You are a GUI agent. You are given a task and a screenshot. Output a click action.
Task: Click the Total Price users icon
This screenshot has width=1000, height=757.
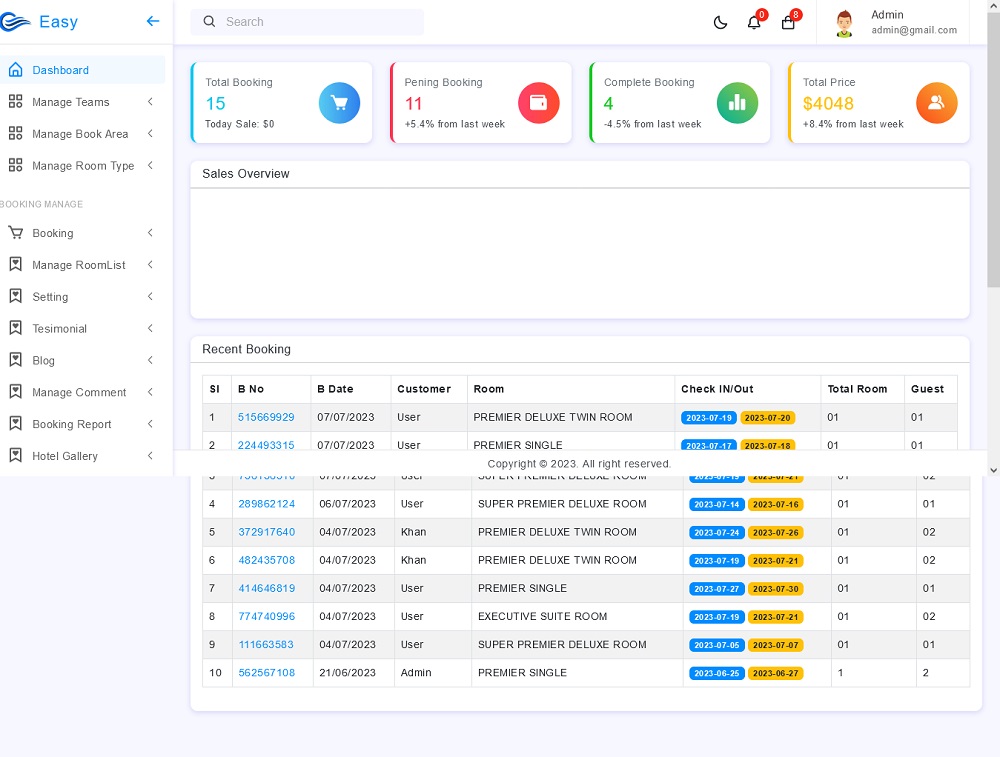(936, 102)
